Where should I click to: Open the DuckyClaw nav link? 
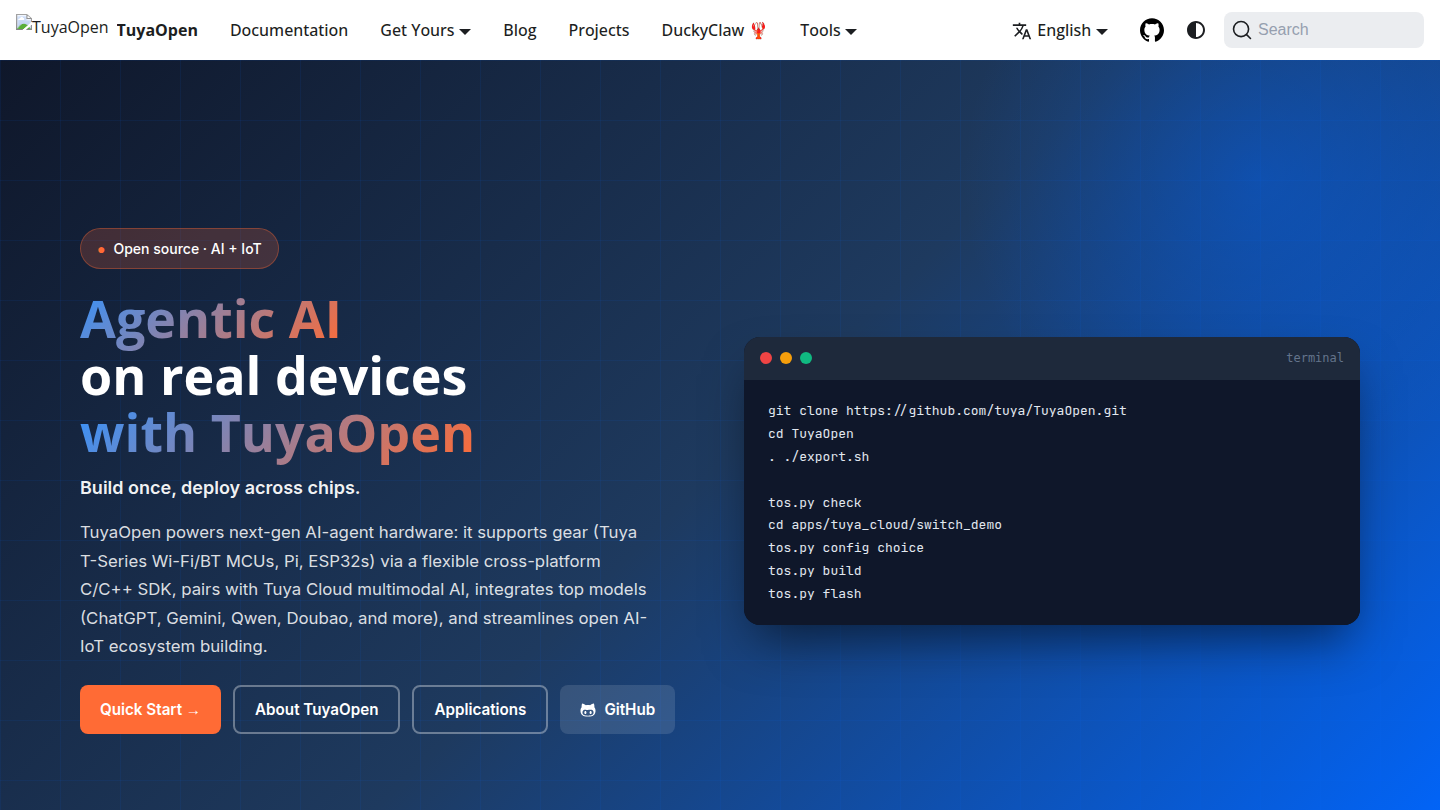pos(714,30)
